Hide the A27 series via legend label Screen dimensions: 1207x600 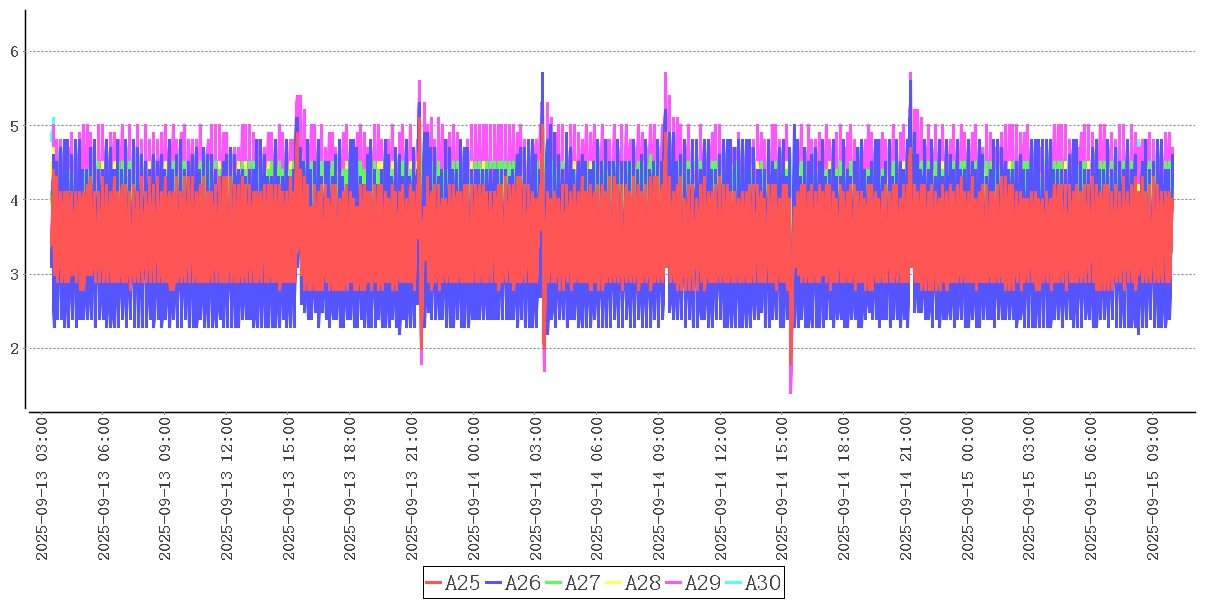(582, 583)
